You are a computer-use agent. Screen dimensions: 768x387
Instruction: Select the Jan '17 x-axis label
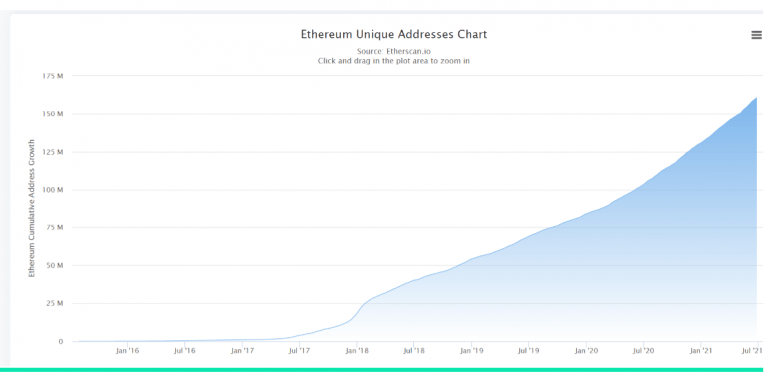click(242, 351)
